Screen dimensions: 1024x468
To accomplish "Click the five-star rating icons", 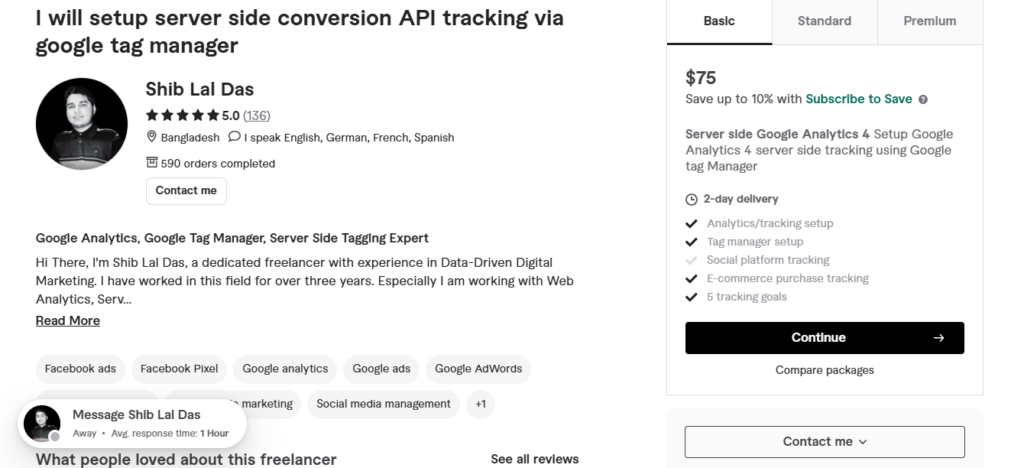I will pyautogui.click(x=182, y=116).
